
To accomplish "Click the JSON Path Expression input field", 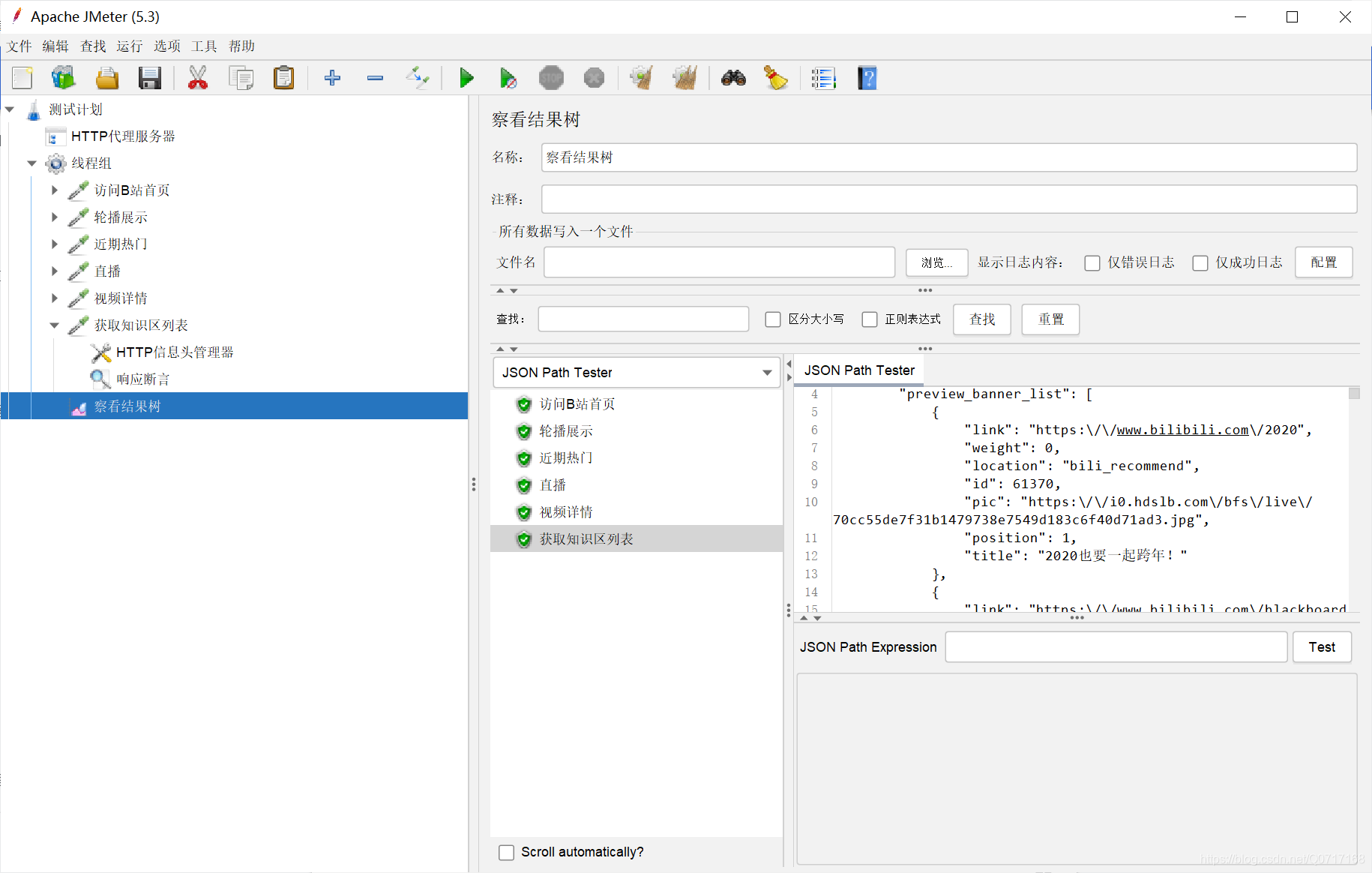I will [1116, 647].
